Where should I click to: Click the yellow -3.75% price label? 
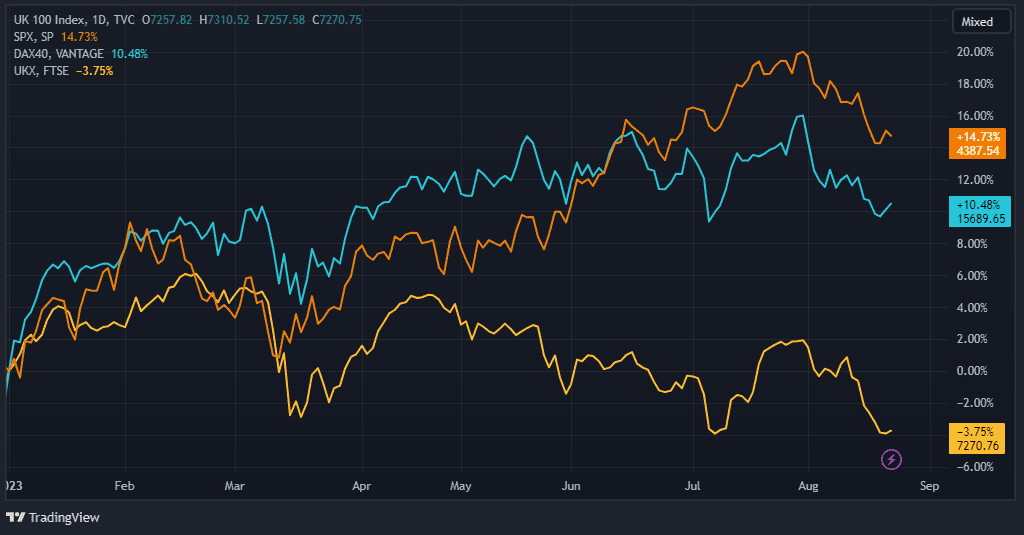pos(977,430)
